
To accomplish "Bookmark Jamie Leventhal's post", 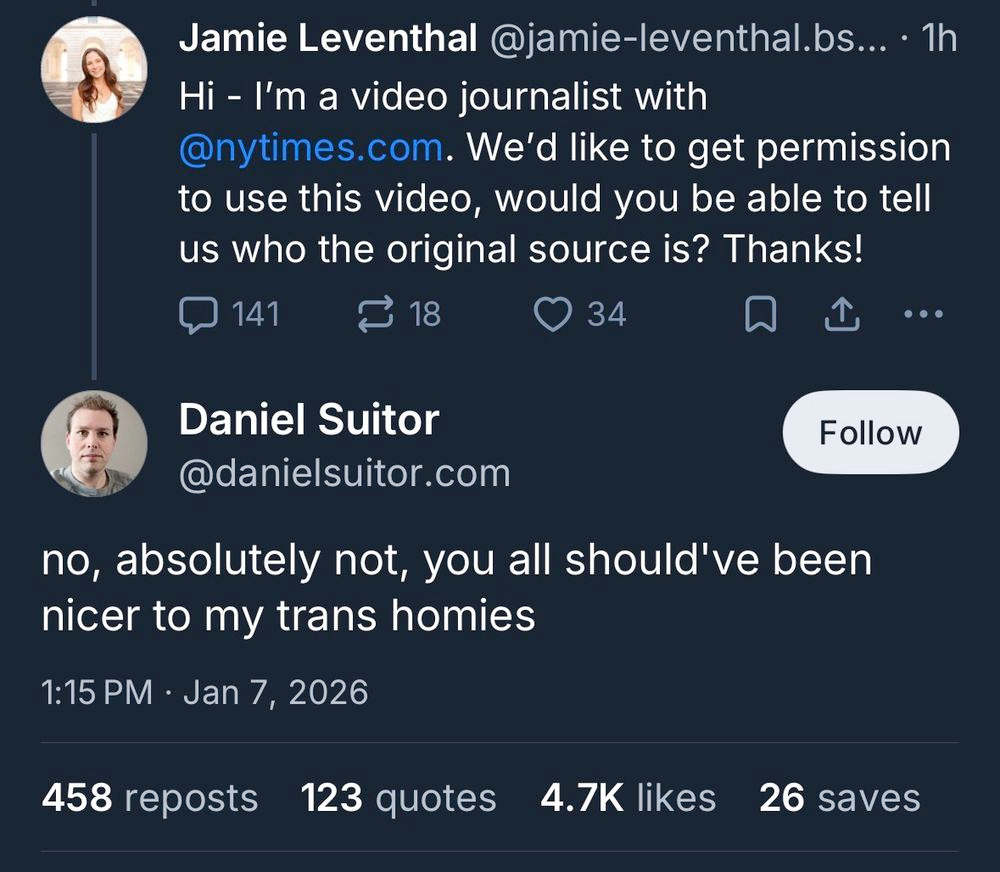I will click(761, 316).
